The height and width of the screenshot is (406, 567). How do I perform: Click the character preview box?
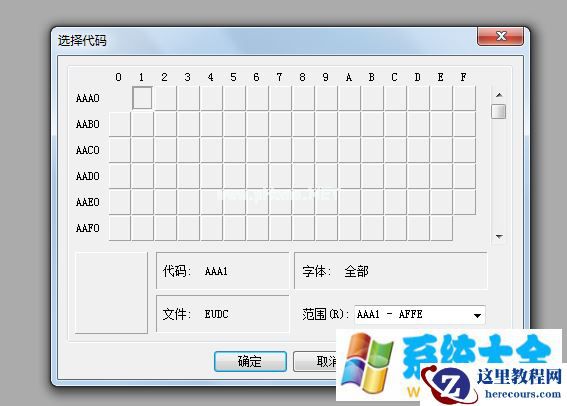111,292
